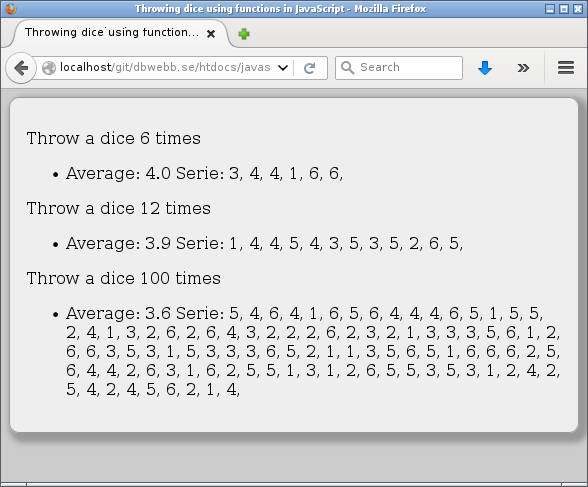Reload the current page

pyautogui.click(x=309, y=68)
